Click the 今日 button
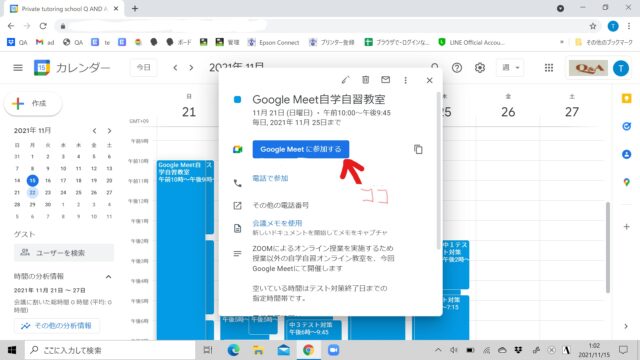This screenshot has width=640, height=360. coord(143,68)
